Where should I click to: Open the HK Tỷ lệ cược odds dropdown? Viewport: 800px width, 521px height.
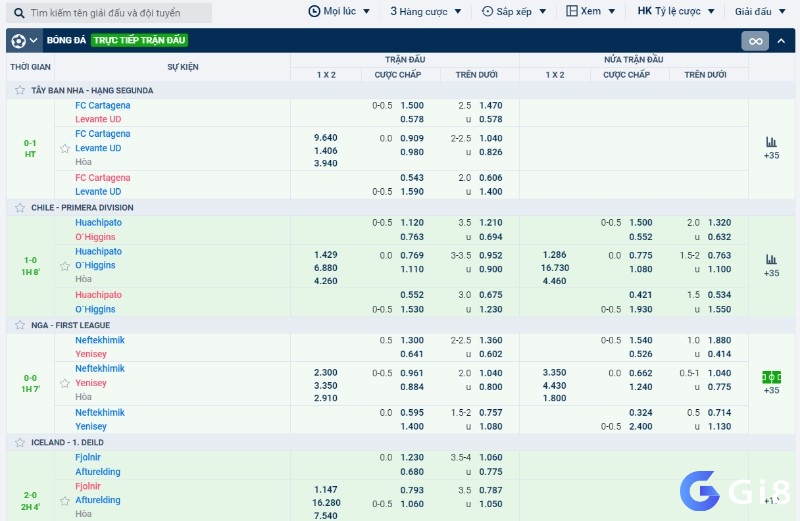pos(676,11)
